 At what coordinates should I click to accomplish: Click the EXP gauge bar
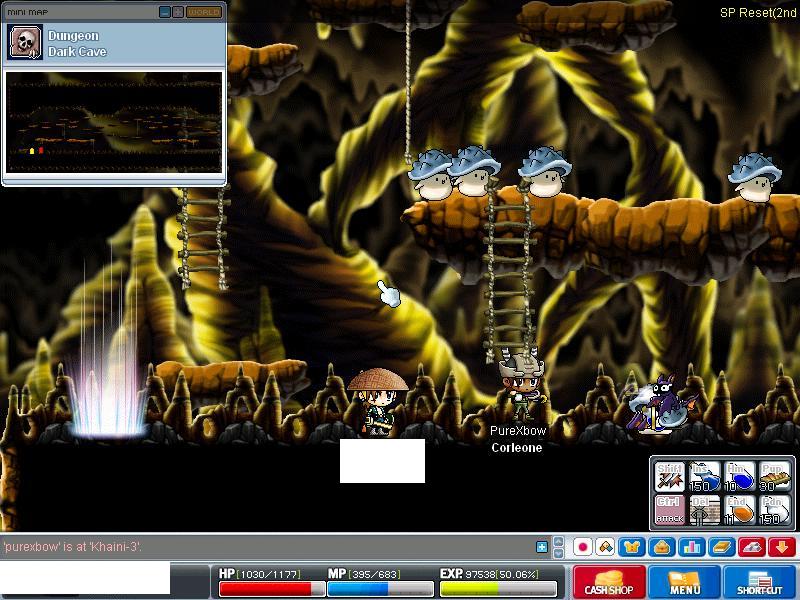(x=498, y=589)
